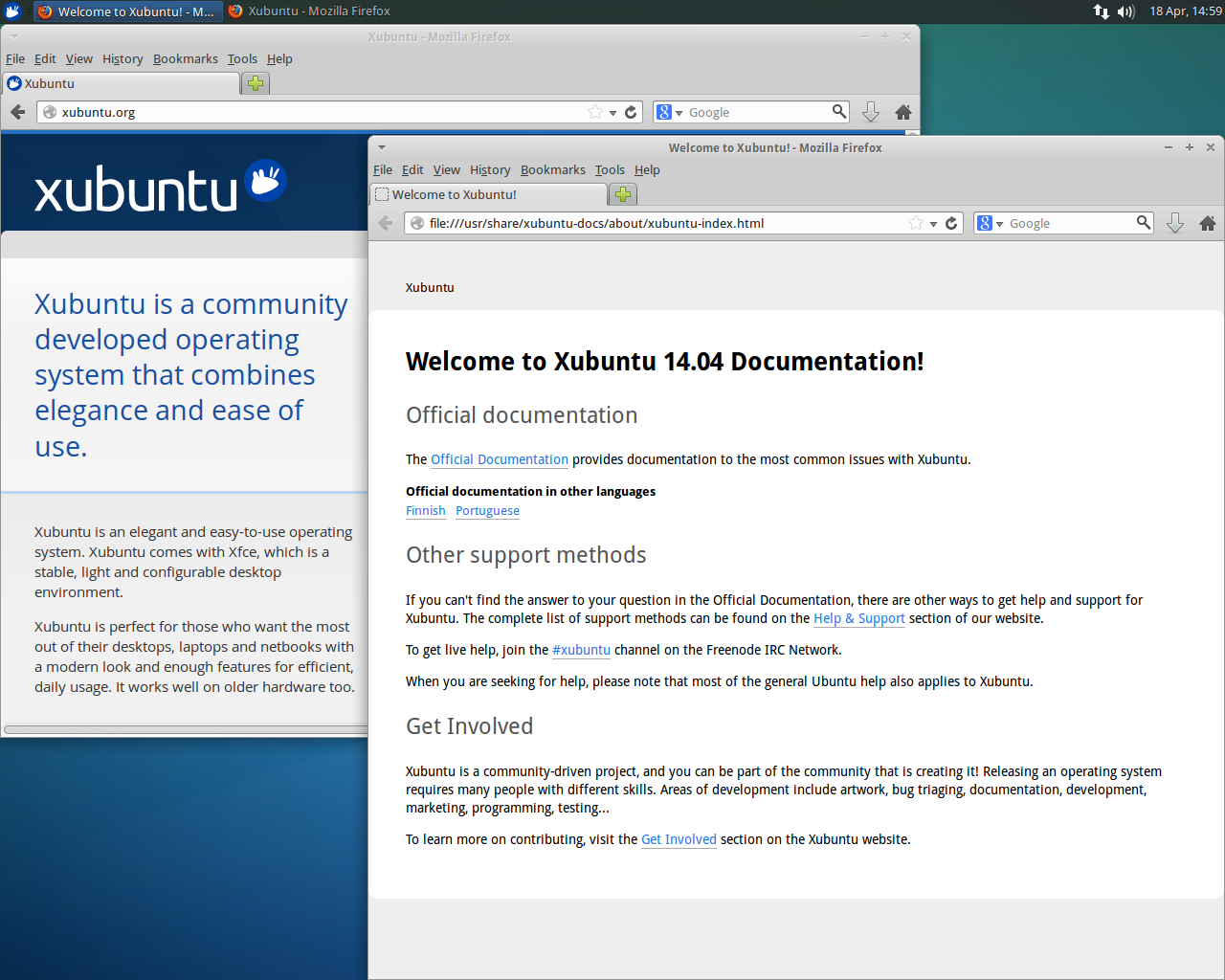The image size is (1225, 980).
Task: Open the Bookmarks menu in the front window
Action: click(x=553, y=169)
